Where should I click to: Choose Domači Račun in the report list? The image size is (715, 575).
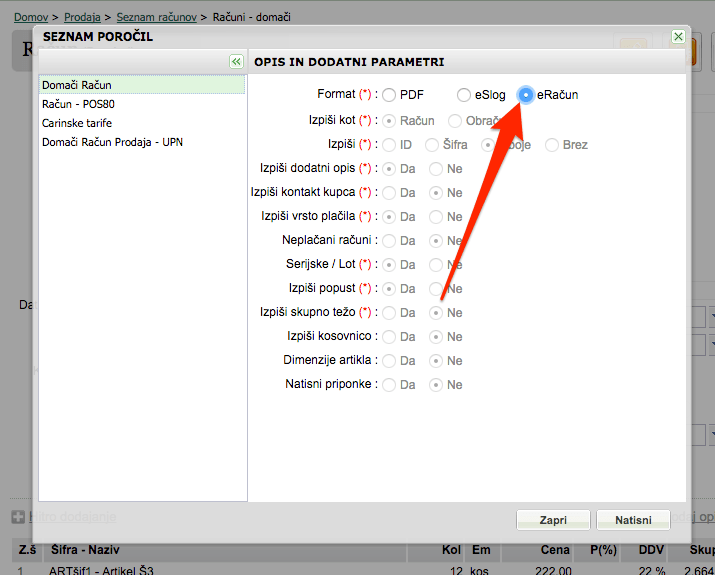pos(142,85)
